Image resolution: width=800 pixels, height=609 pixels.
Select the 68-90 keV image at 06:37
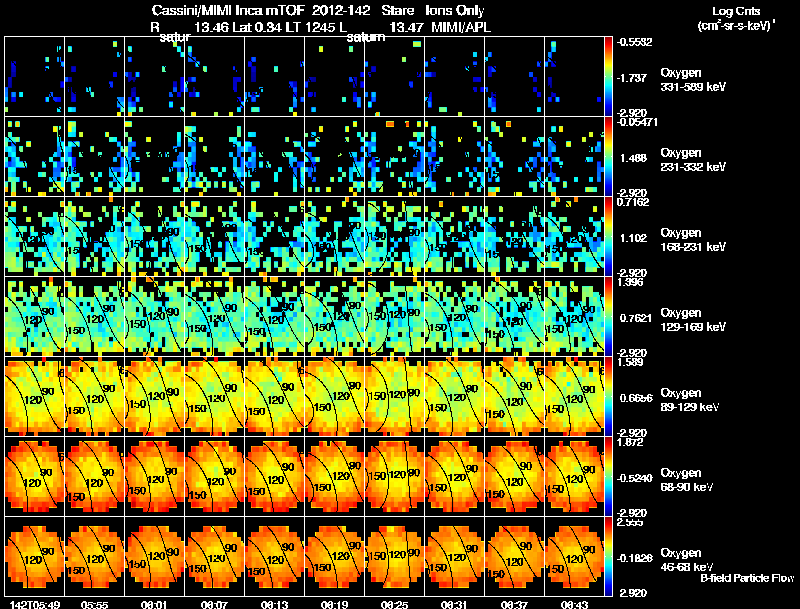514,476
